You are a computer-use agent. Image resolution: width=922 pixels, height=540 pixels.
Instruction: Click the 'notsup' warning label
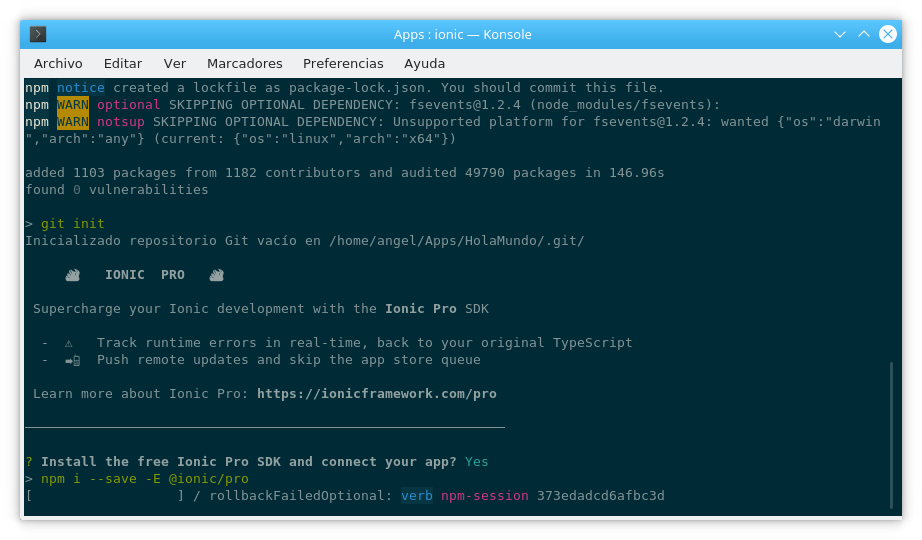pos(121,122)
